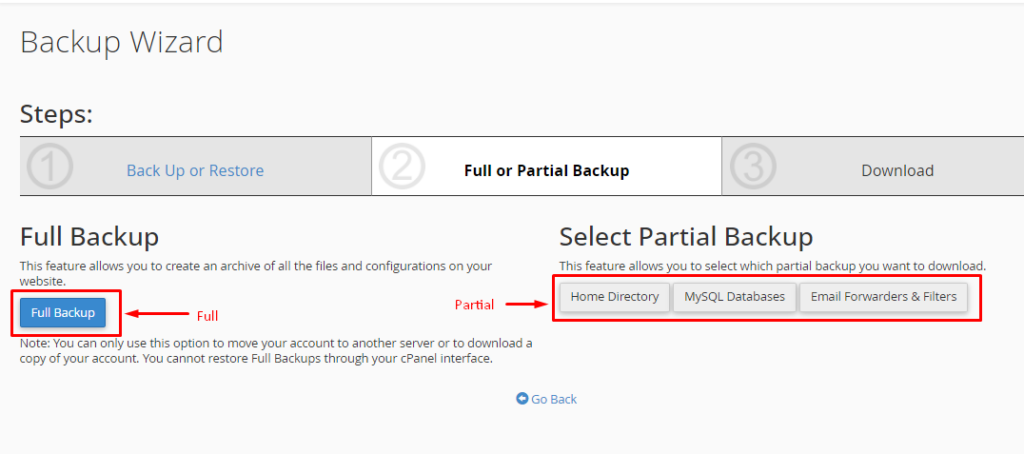Select the Full or Partial Backup step
Screen dimensions: 1024x454
pos(546,170)
